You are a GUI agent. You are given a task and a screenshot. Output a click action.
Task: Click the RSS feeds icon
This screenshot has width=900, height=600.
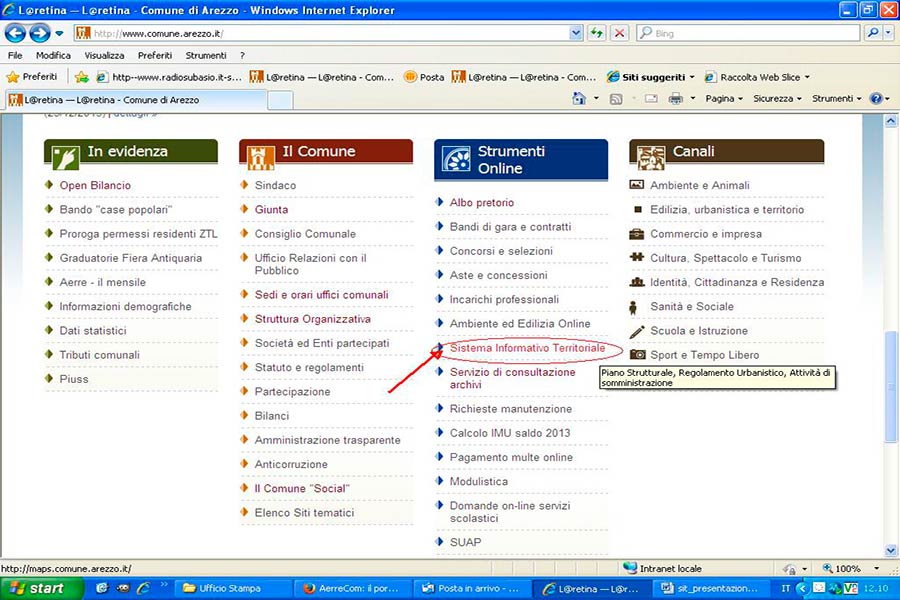pos(616,99)
